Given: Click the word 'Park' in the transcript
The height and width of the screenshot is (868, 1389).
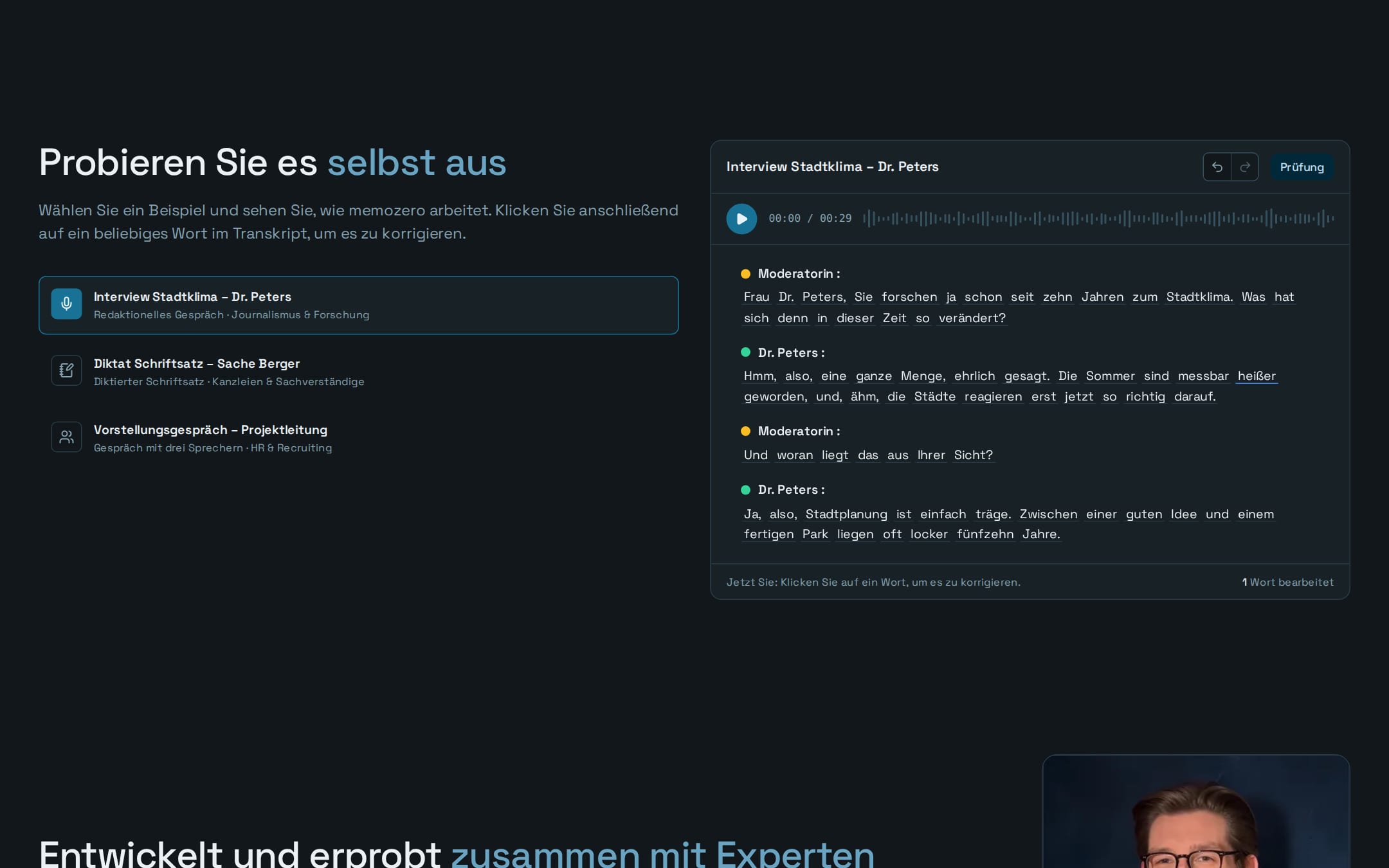Looking at the screenshot, I should click(x=815, y=534).
